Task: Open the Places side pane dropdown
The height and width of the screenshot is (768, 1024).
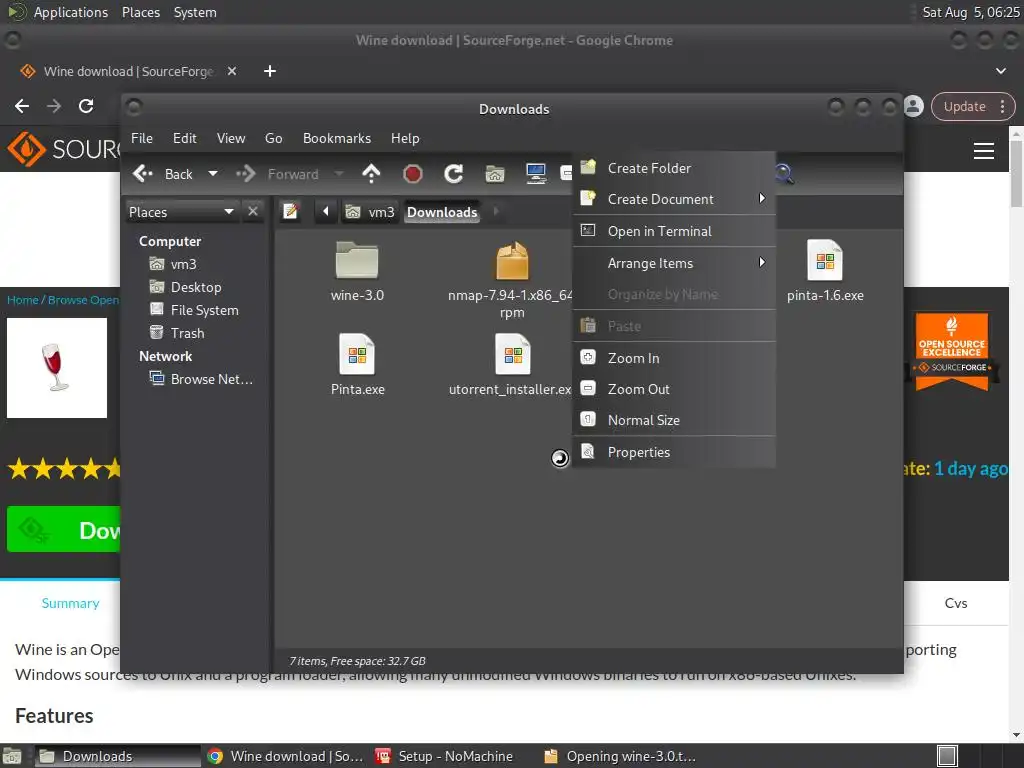Action: pyautogui.click(x=181, y=212)
